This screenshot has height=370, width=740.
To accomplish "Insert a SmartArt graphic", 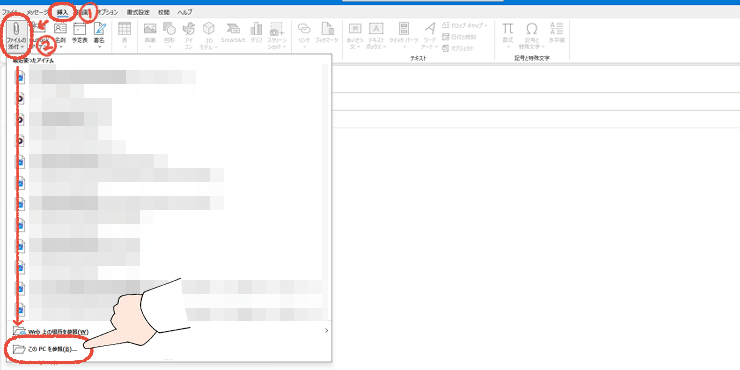I will click(x=233, y=33).
